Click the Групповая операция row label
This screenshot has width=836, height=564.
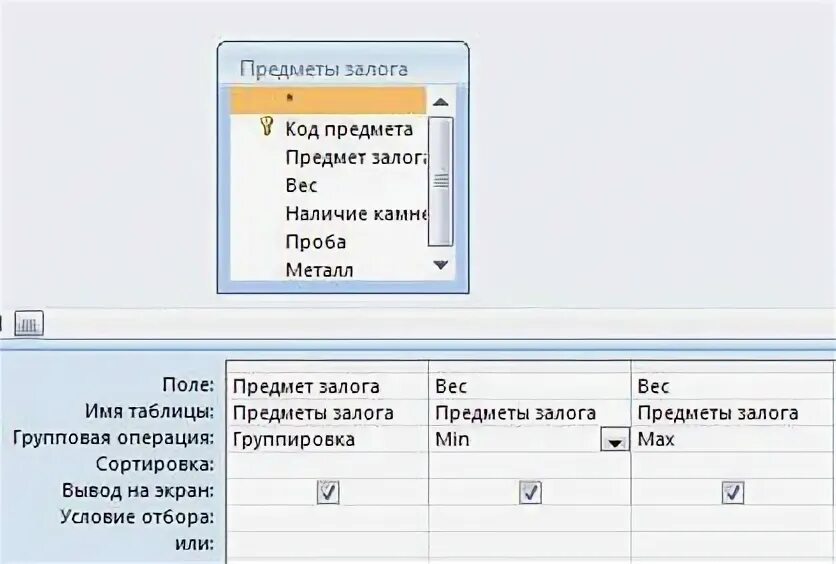tap(113, 438)
